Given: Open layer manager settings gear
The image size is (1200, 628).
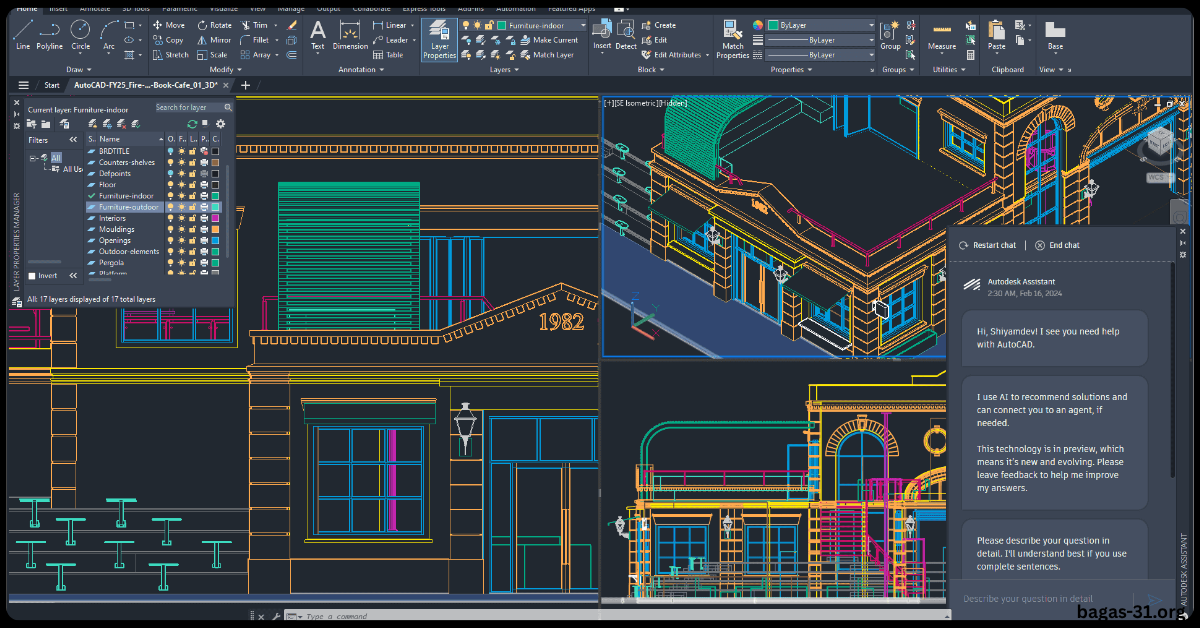Looking at the screenshot, I should tap(221, 124).
